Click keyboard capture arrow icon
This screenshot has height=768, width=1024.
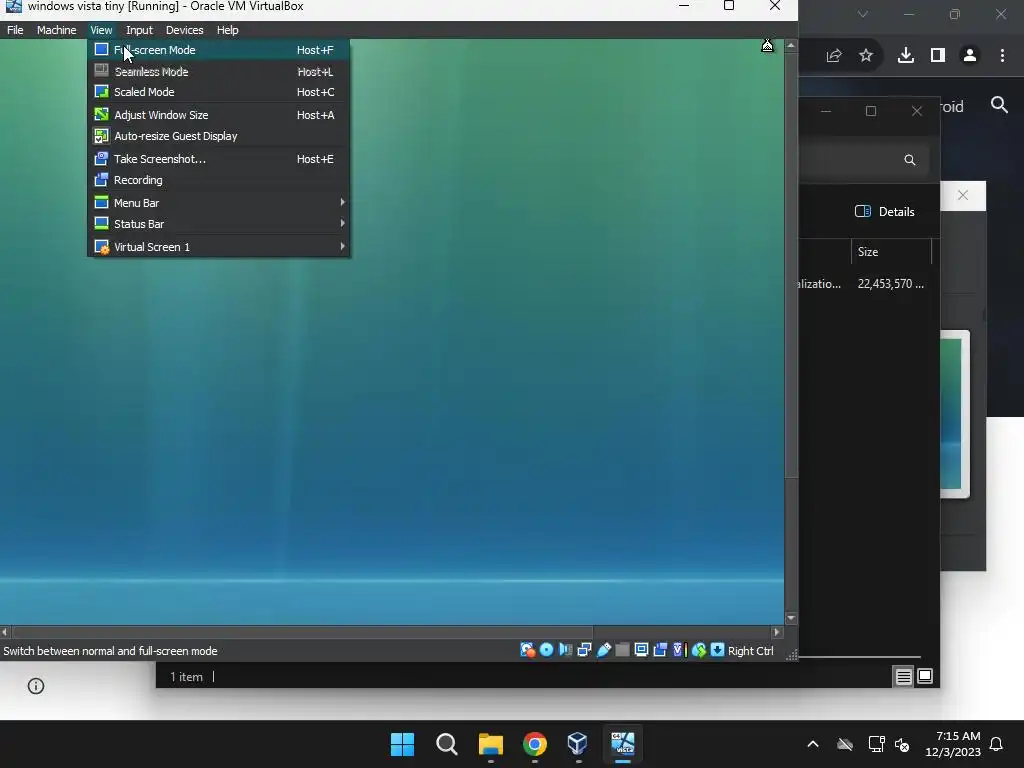[x=717, y=650]
